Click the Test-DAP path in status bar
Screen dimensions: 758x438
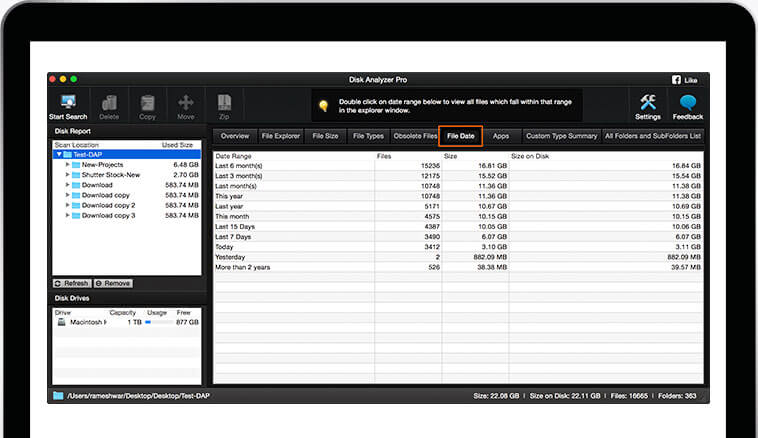138,396
